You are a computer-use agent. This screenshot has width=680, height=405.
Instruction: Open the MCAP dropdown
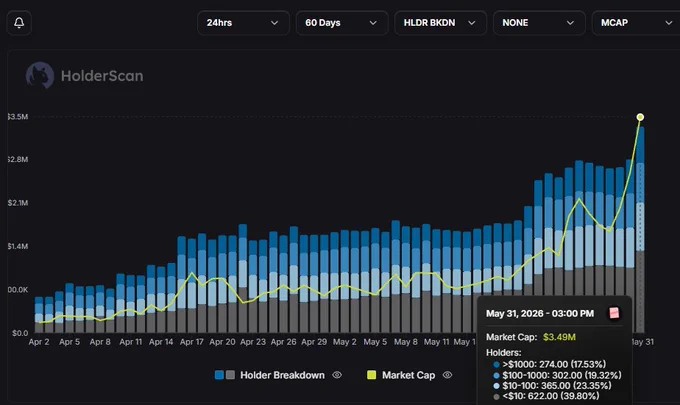click(x=636, y=23)
